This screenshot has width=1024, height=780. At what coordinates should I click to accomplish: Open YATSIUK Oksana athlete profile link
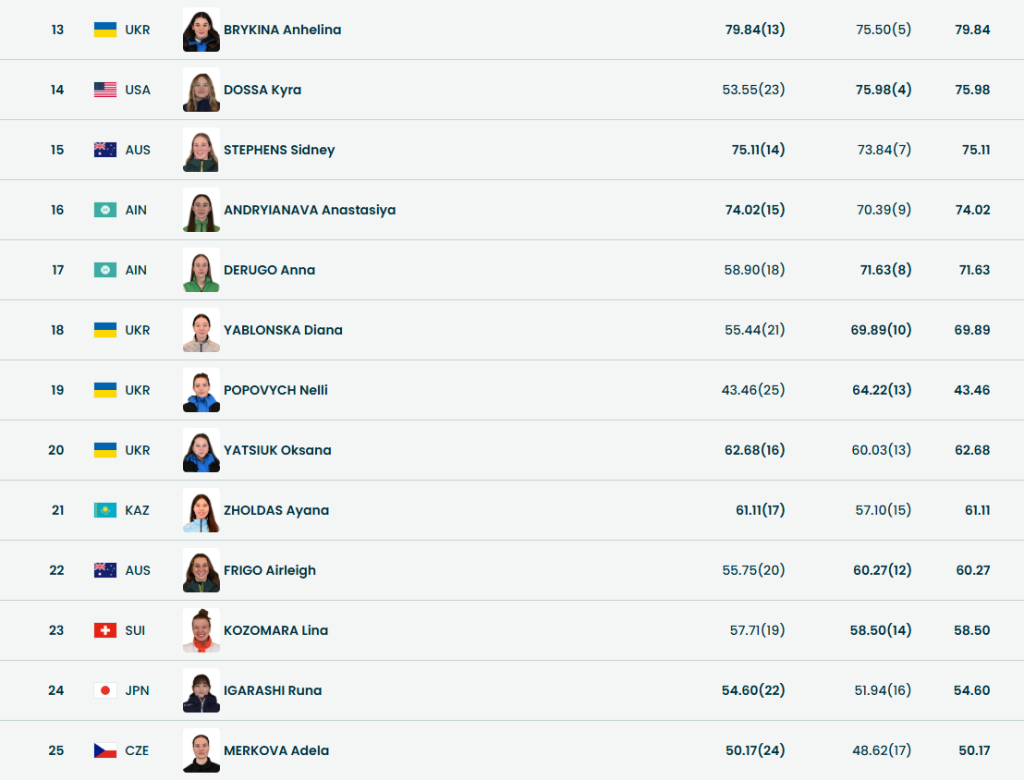(277, 450)
